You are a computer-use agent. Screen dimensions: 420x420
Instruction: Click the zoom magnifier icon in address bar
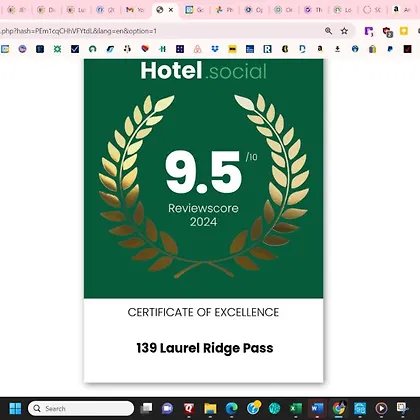coord(328,31)
